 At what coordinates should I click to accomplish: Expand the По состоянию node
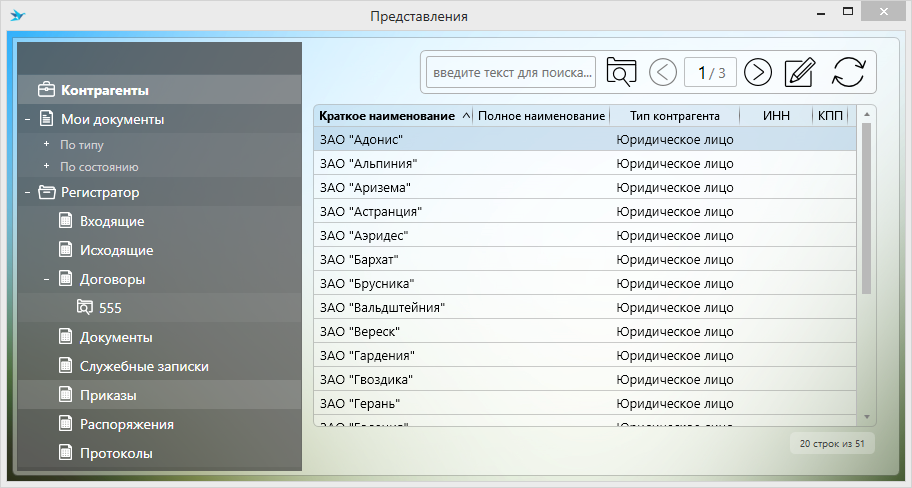point(46,167)
